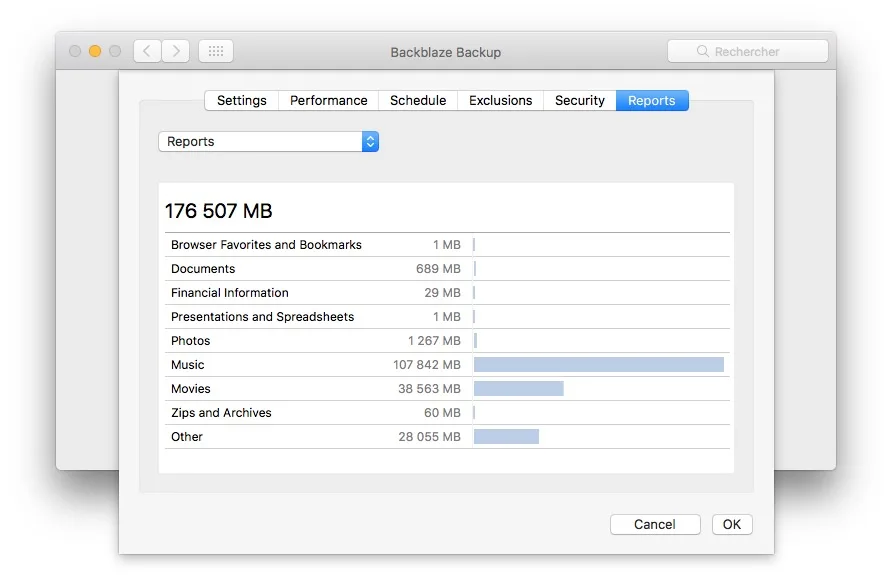This screenshot has height=575, width=892.
Task: Go forward with the right chevron button
Action: pyautogui.click(x=176, y=51)
